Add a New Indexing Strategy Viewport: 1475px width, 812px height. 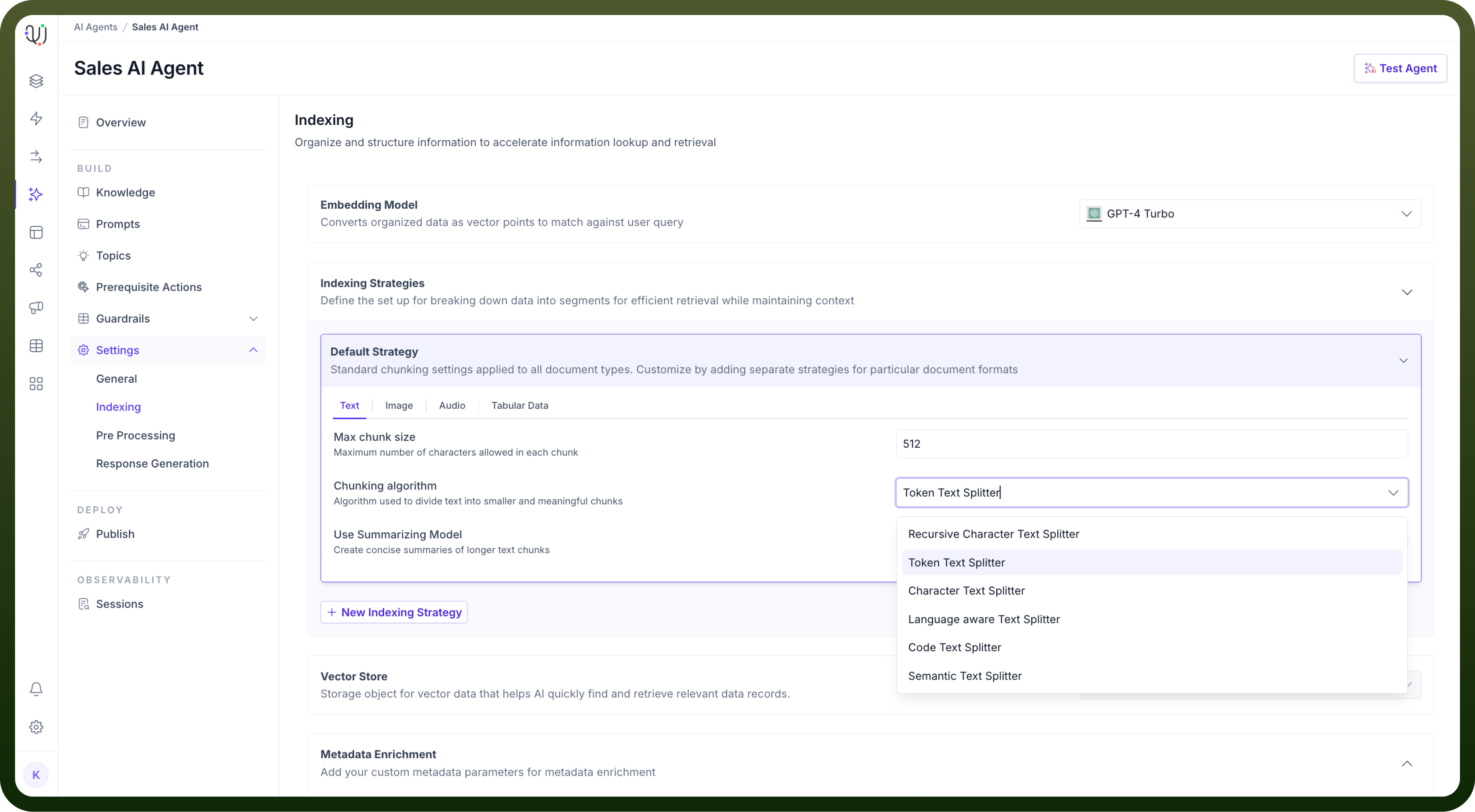coord(394,612)
